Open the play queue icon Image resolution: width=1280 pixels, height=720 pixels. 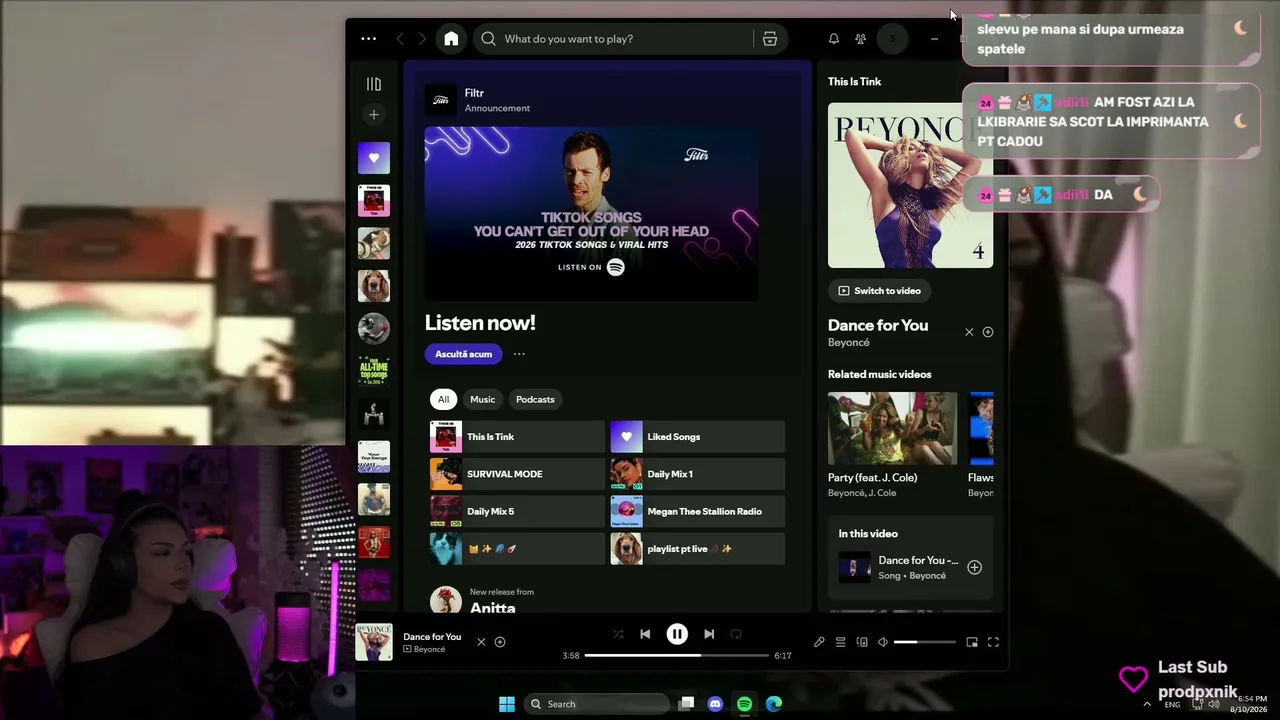841,642
